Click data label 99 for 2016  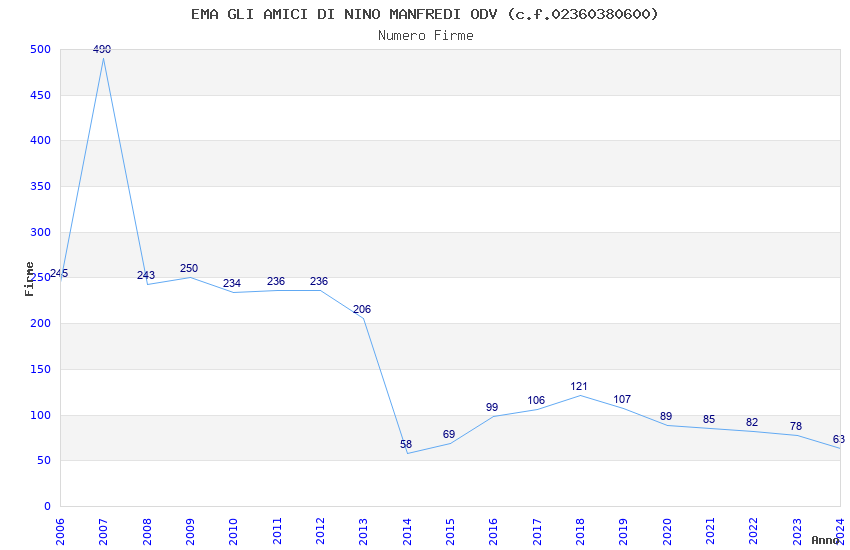492,407
